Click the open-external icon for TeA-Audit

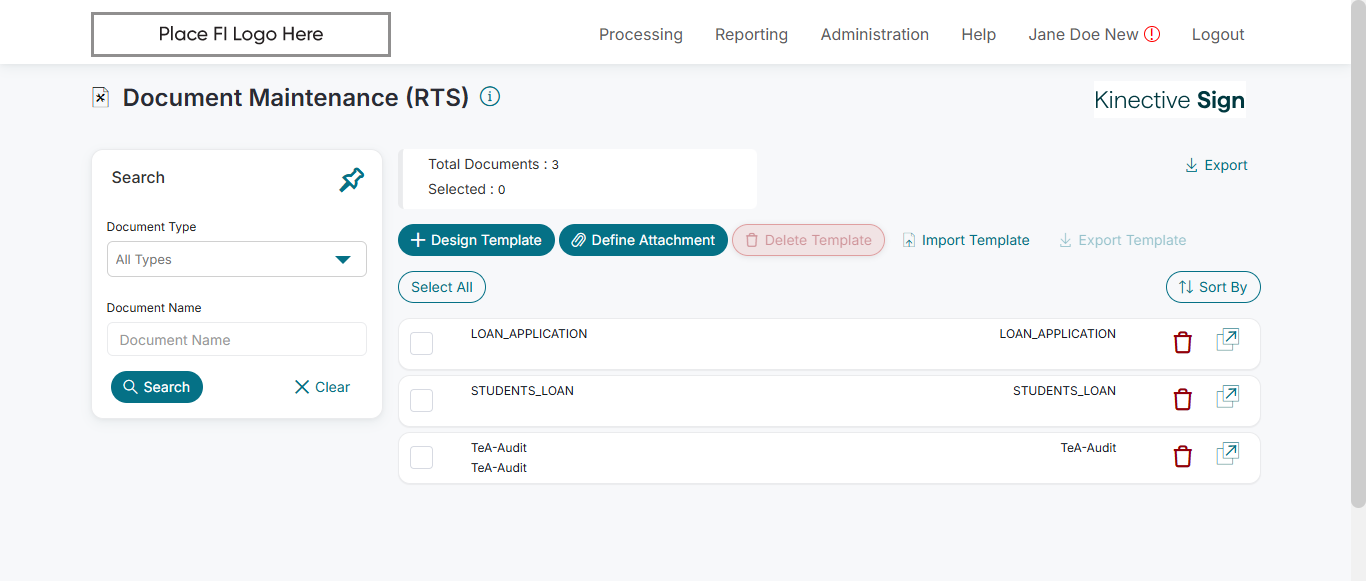click(x=1227, y=454)
